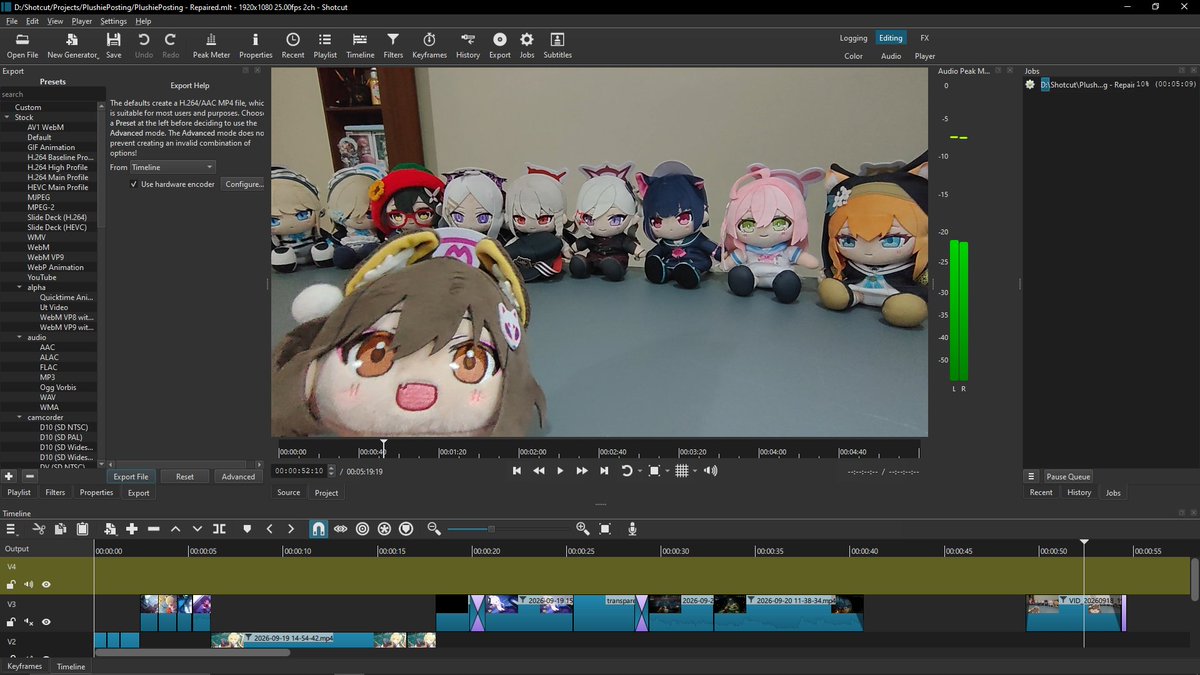Open the From Timeline dropdown
1200x675 pixels.
173,167
